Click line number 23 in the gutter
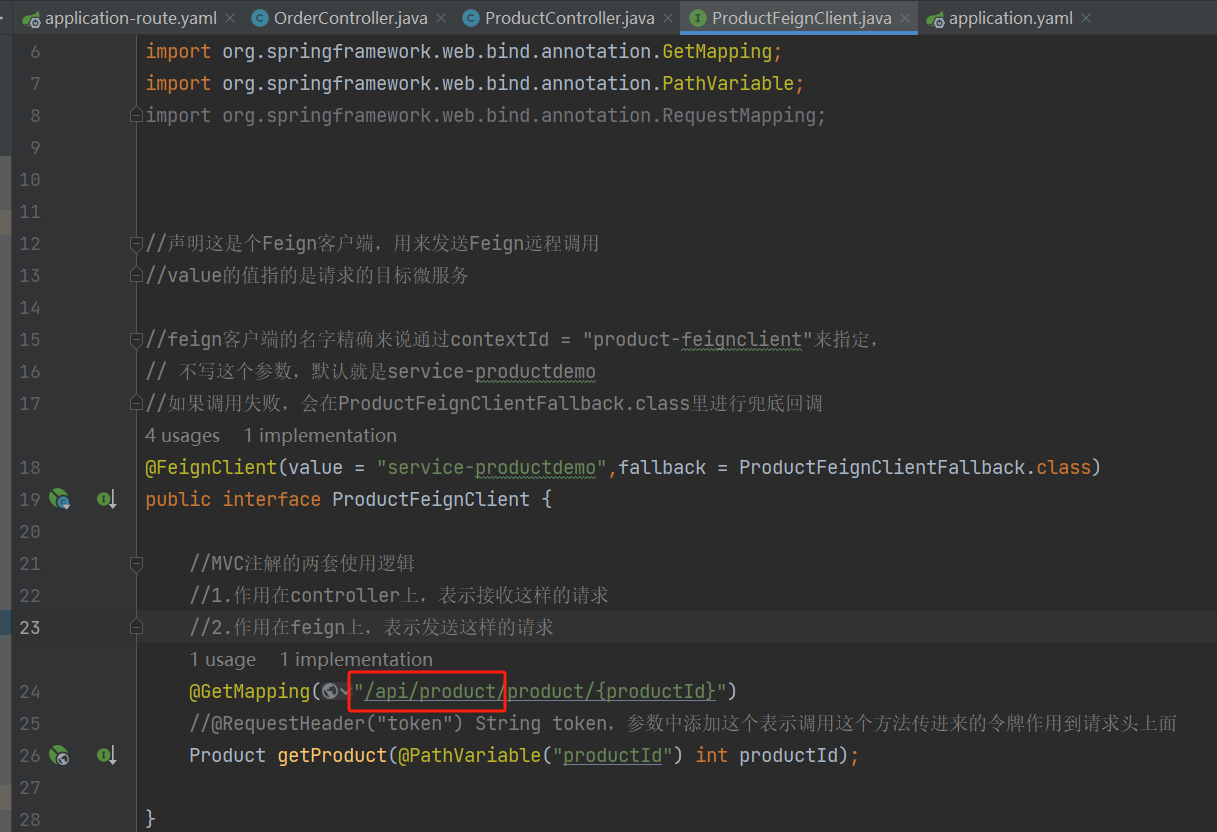The width and height of the screenshot is (1217, 832). pyautogui.click(x=30, y=627)
